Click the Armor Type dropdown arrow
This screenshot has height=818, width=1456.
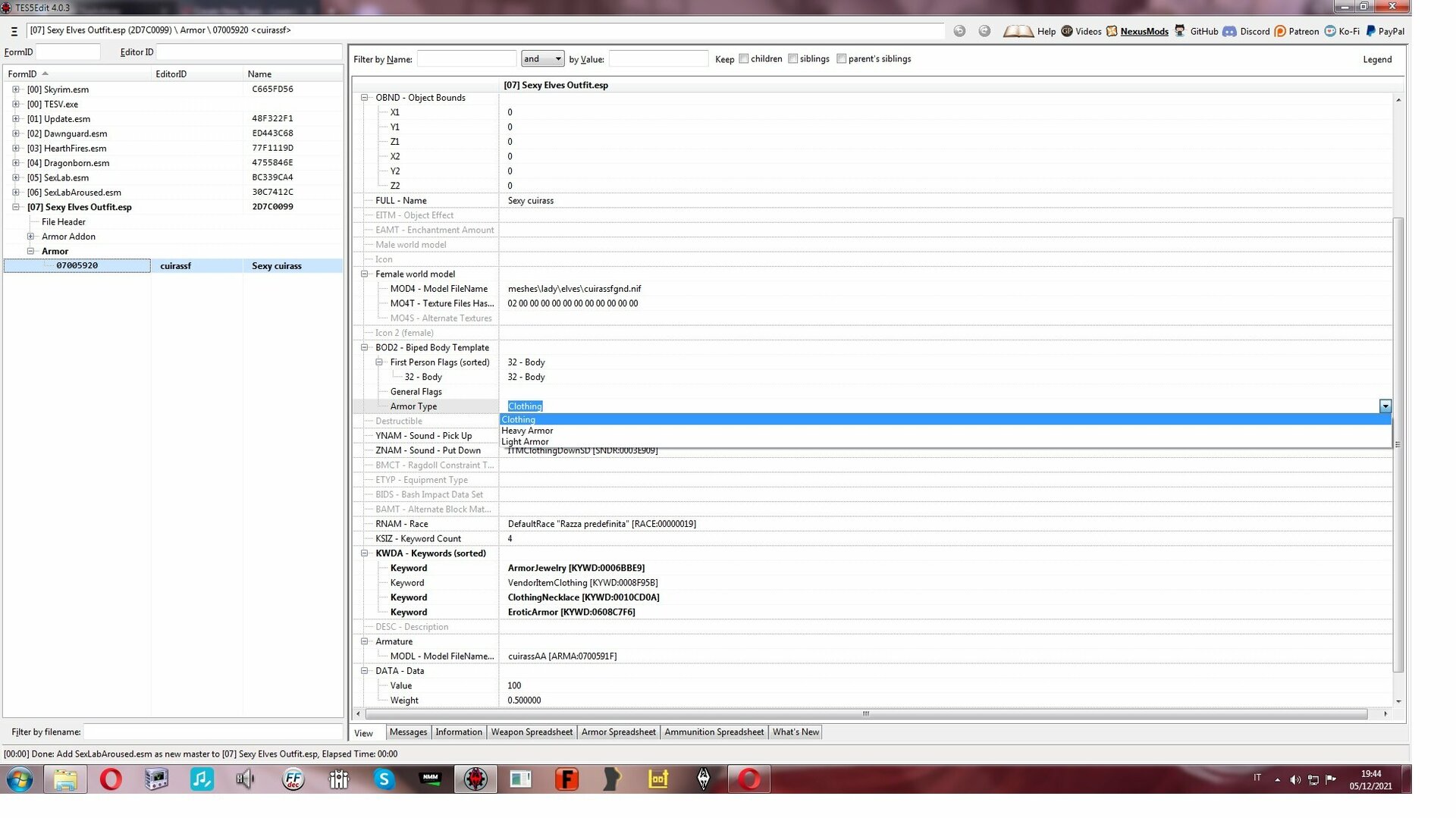click(x=1385, y=406)
